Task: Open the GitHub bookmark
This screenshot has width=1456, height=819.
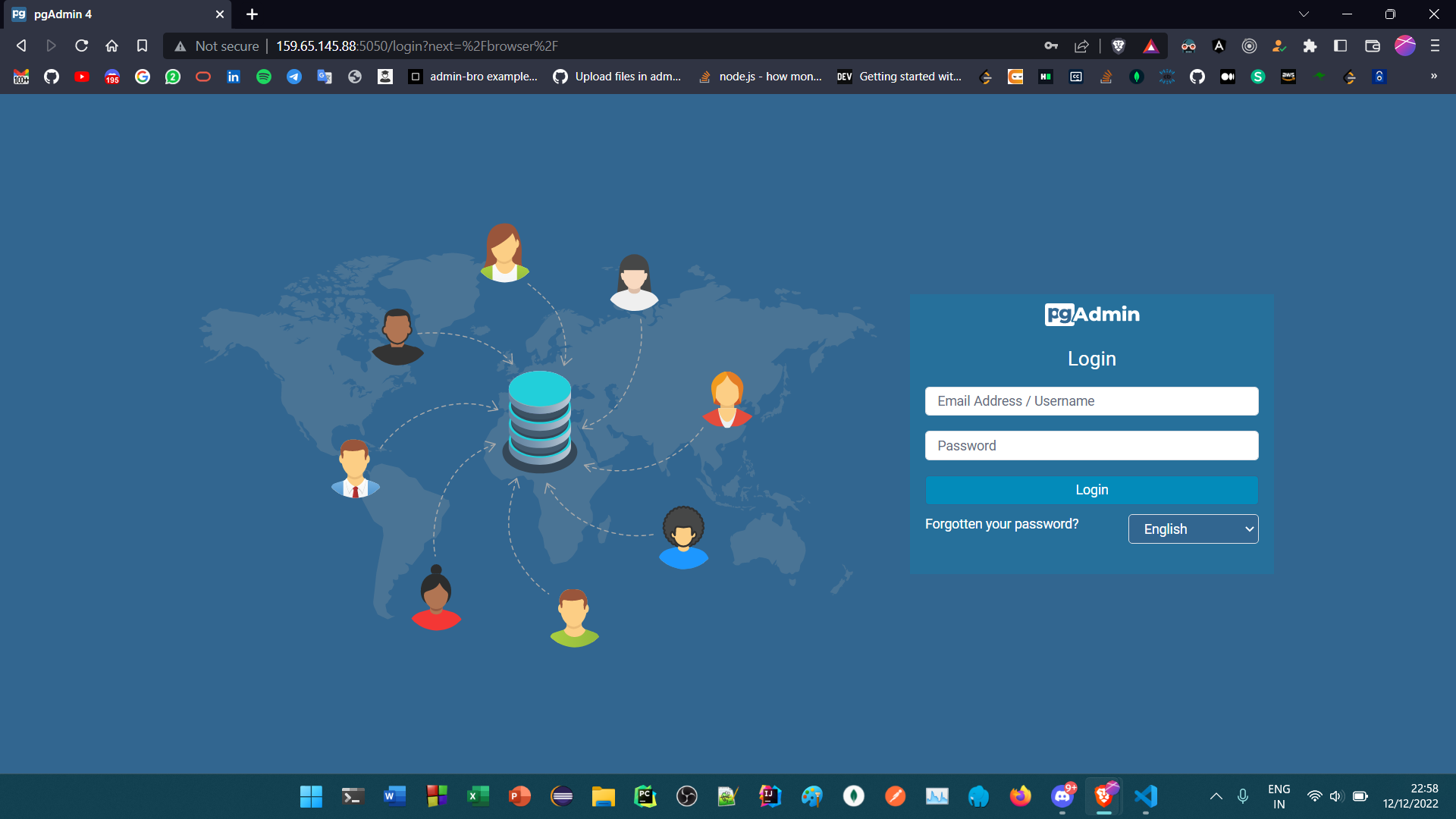Action: pyautogui.click(x=51, y=76)
